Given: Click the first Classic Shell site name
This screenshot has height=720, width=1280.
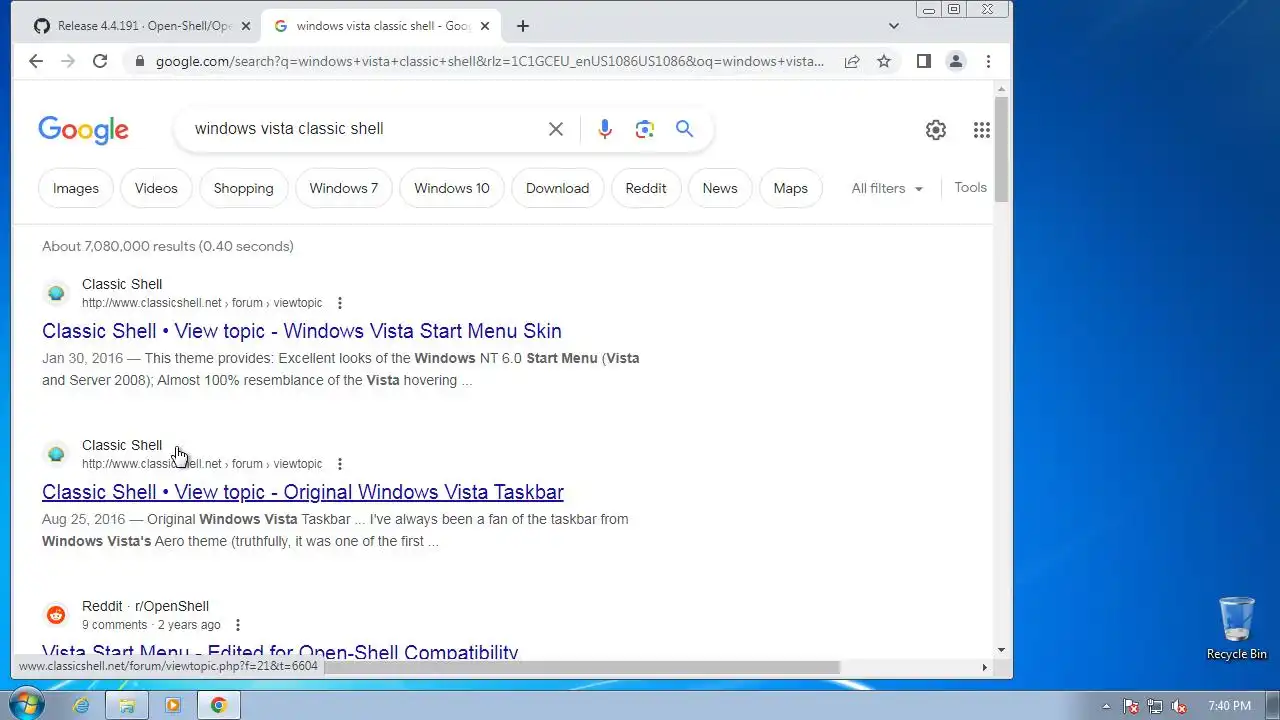Looking at the screenshot, I should (x=122, y=284).
